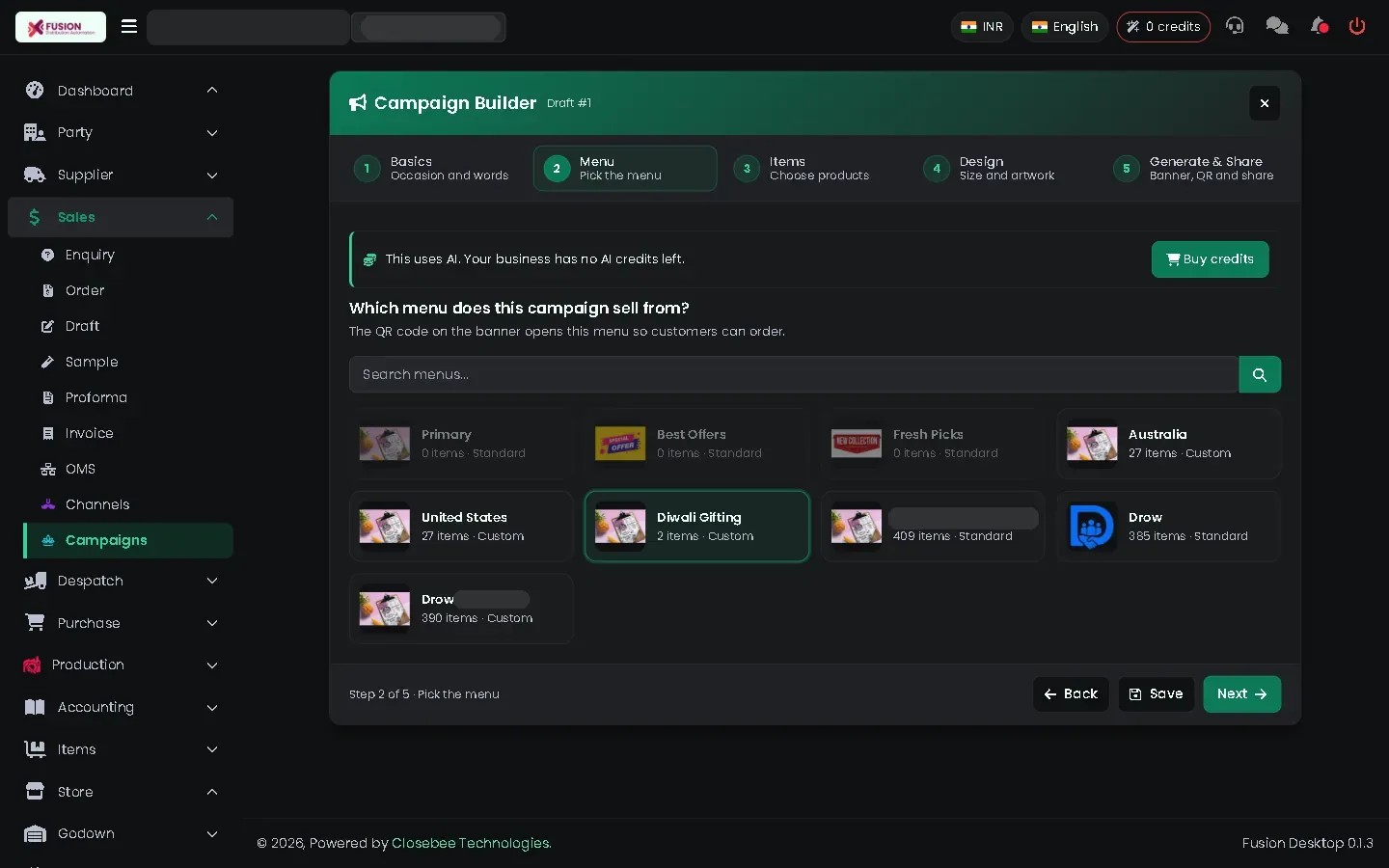This screenshot has height=868, width=1389.
Task: Click the Search menus input field
Action: [794, 374]
